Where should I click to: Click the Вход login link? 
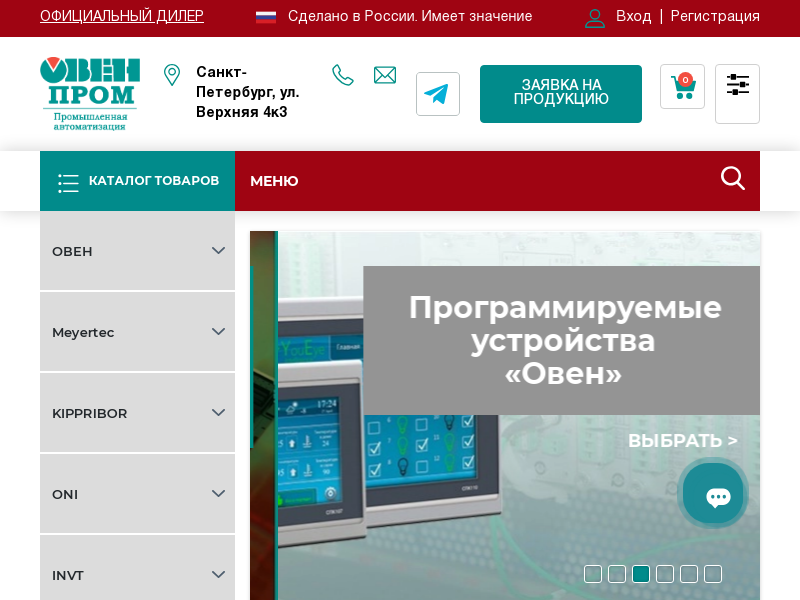(x=633, y=16)
